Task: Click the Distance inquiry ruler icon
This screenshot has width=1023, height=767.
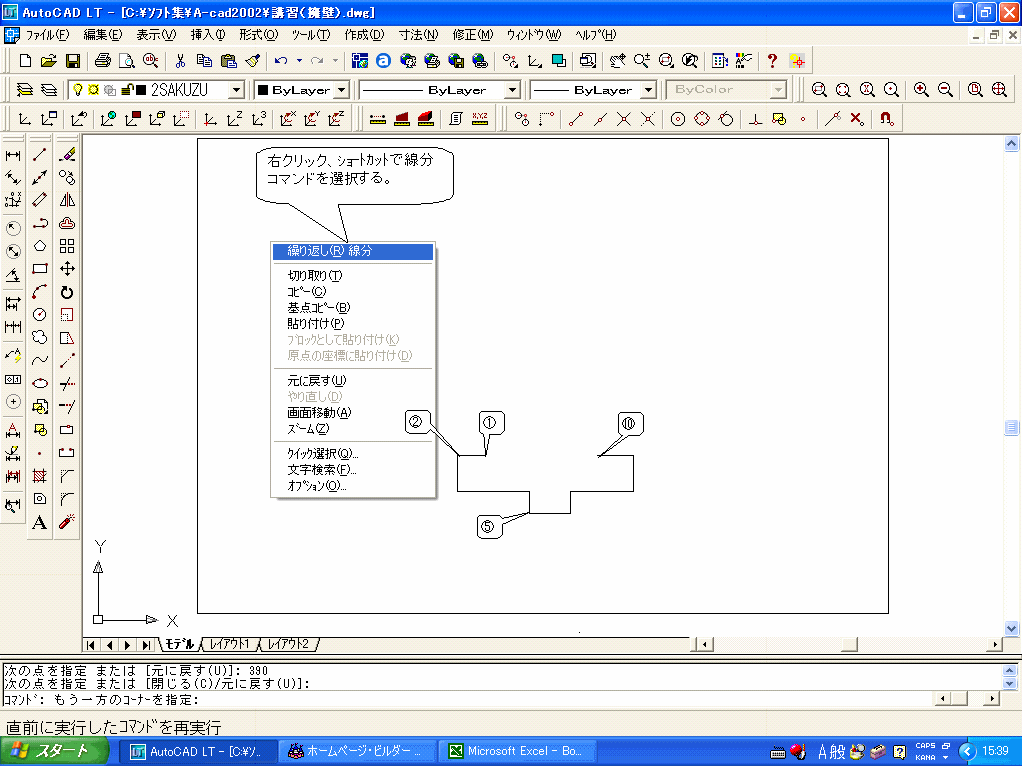Action: click(x=378, y=119)
